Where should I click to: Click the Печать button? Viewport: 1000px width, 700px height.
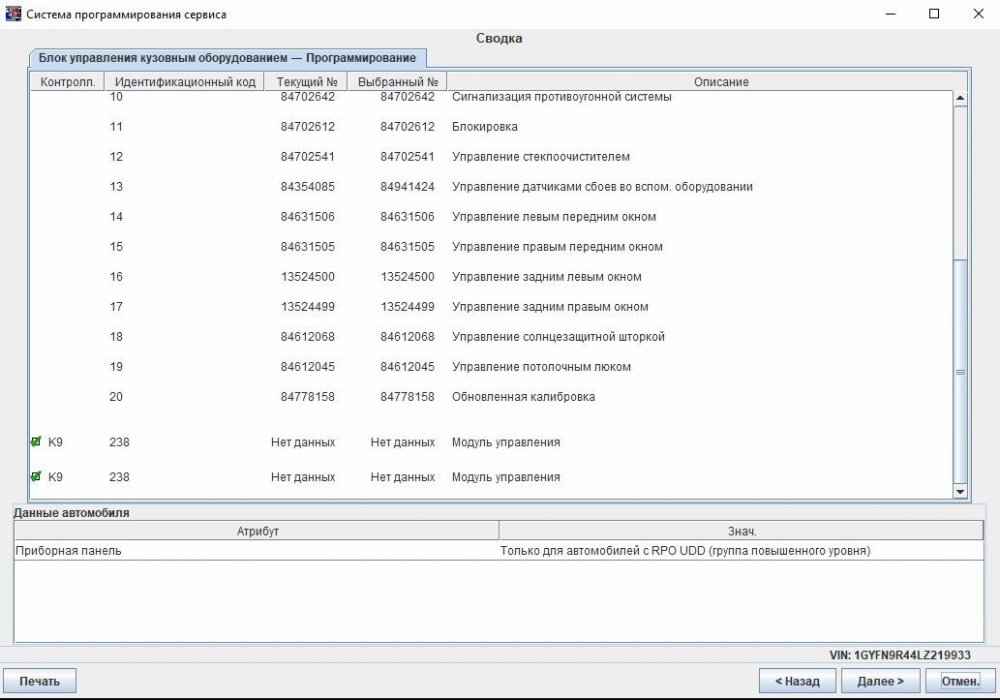[x=40, y=681]
